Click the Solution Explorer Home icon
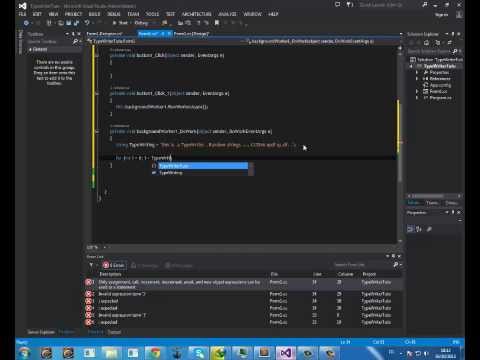 pyautogui.click(x=426, y=43)
